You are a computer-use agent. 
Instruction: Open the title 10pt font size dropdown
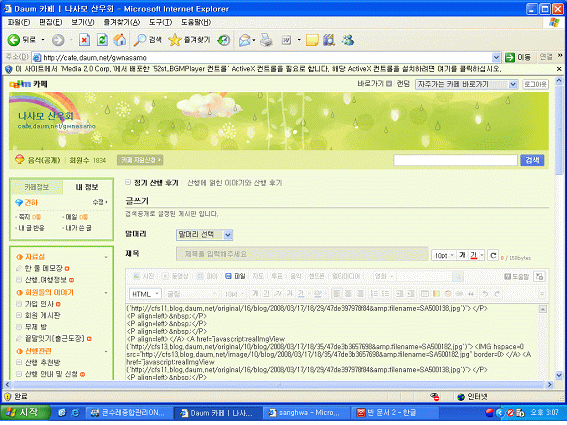(x=444, y=256)
